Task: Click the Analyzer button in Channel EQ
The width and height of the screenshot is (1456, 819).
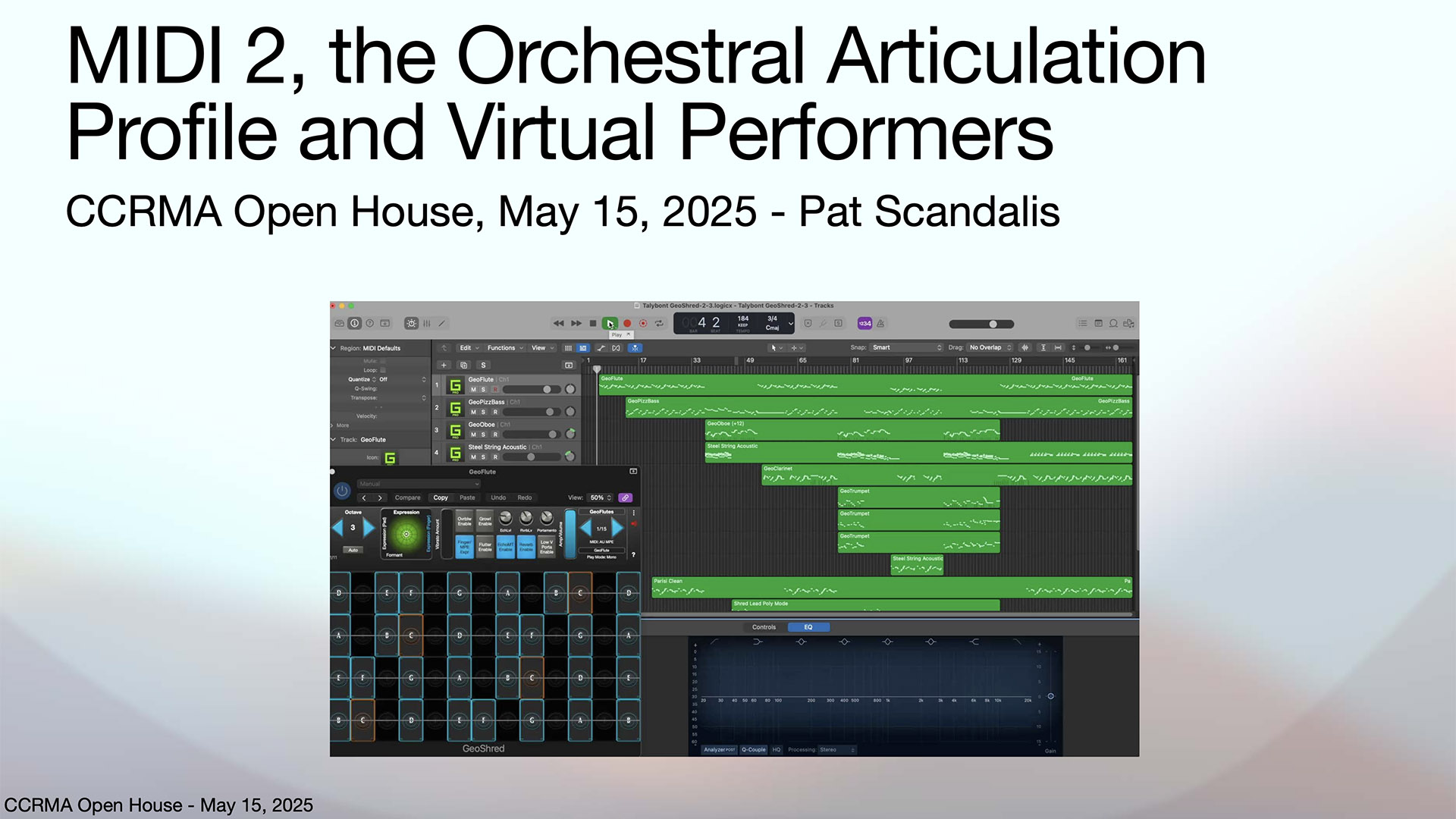Action: [x=719, y=750]
